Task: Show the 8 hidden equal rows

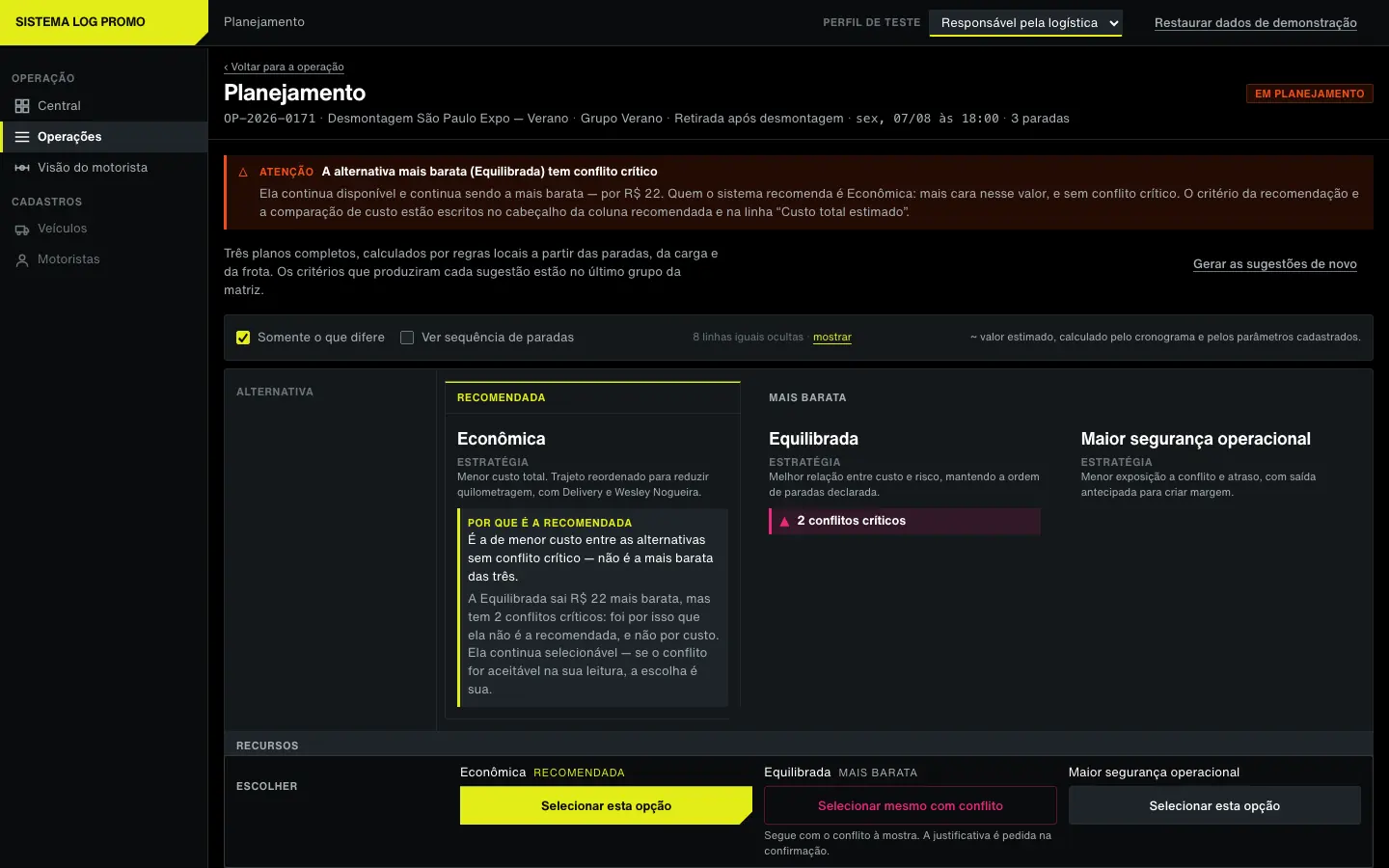Action: [831, 338]
